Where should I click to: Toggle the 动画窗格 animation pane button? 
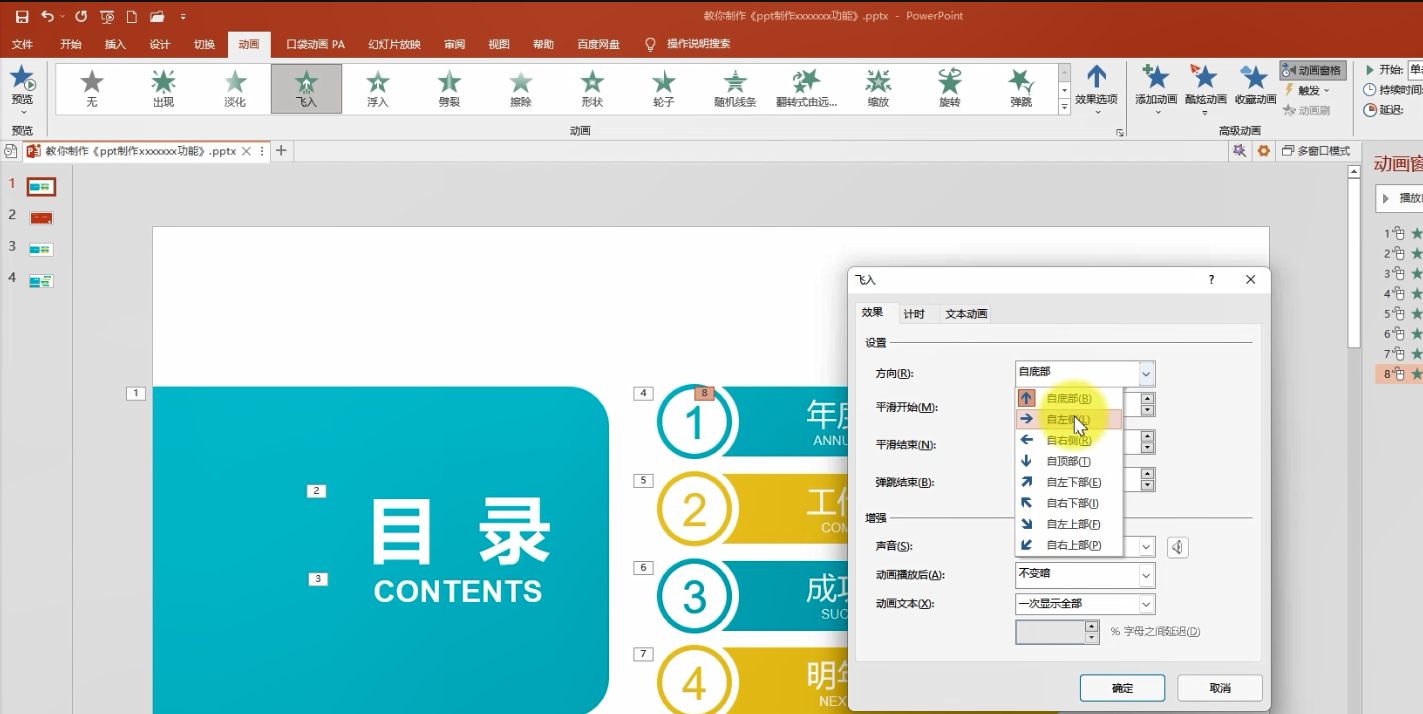(x=1313, y=70)
